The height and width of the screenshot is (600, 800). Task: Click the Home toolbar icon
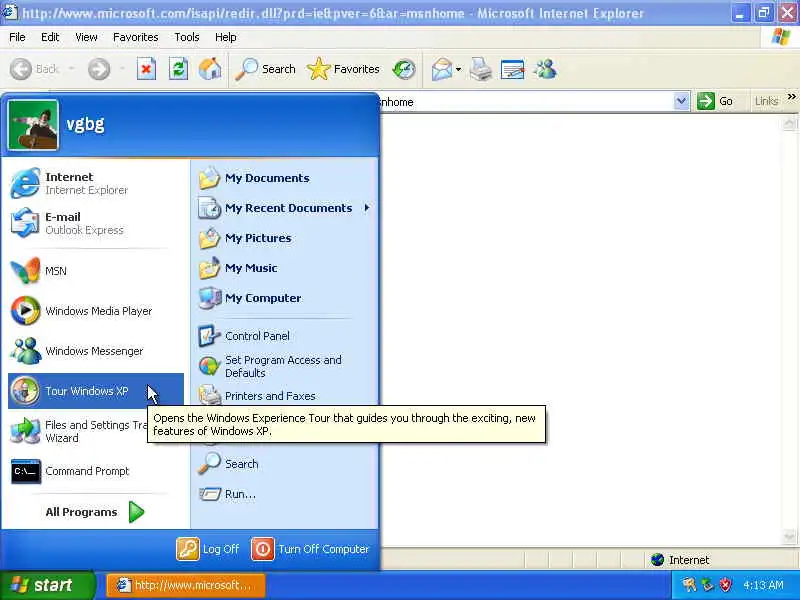210,69
